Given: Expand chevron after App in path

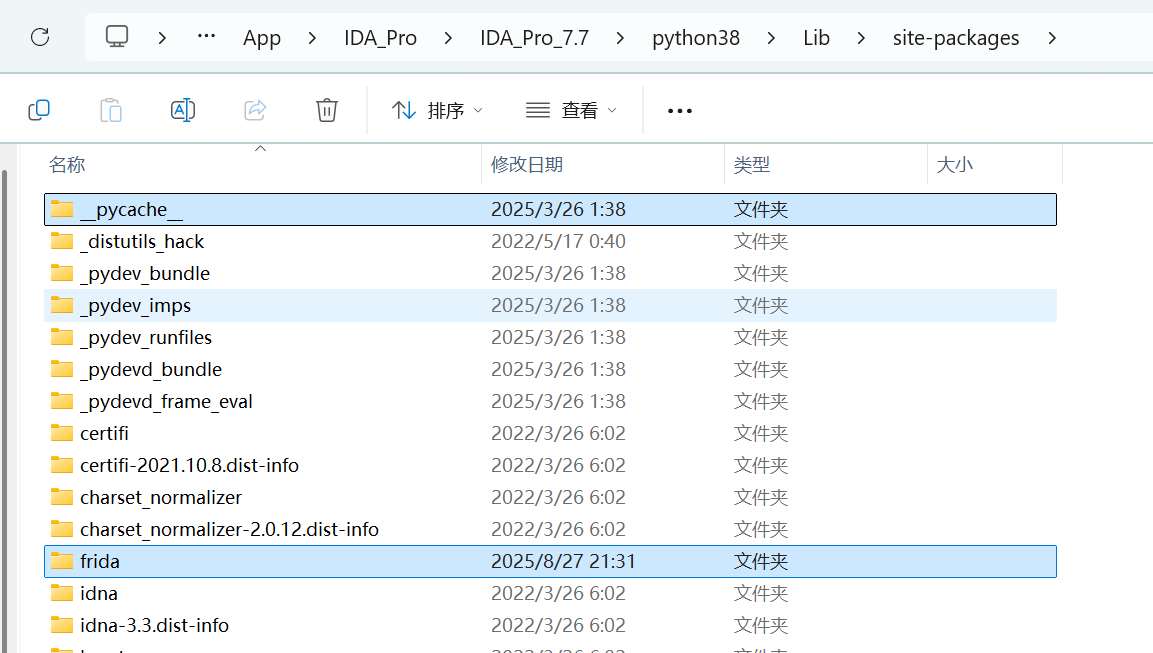Looking at the screenshot, I should coord(313,38).
